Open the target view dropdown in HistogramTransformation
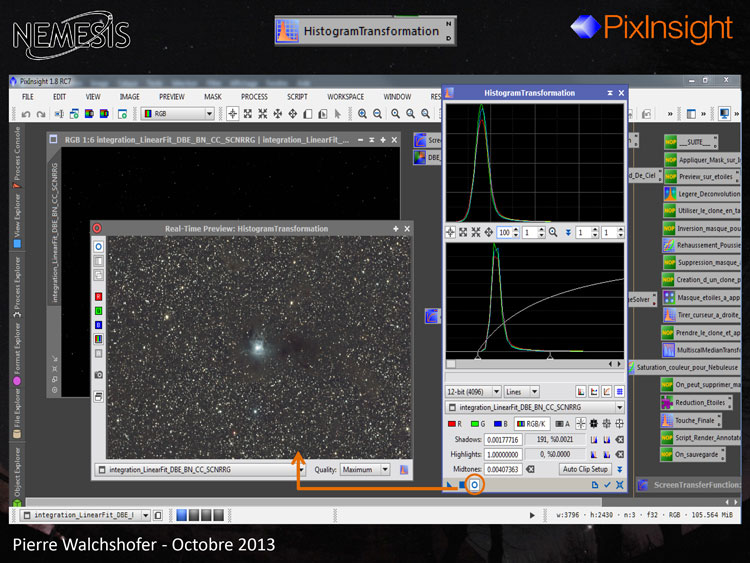The width and height of the screenshot is (750, 563). tap(535, 408)
